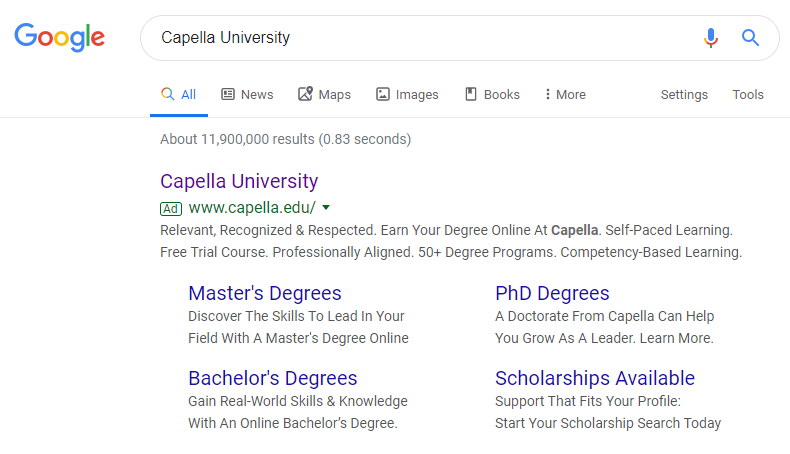Click text 'Field With A Master's Degree Online'
Screen dimensions: 790x454
pyautogui.click(x=298, y=338)
